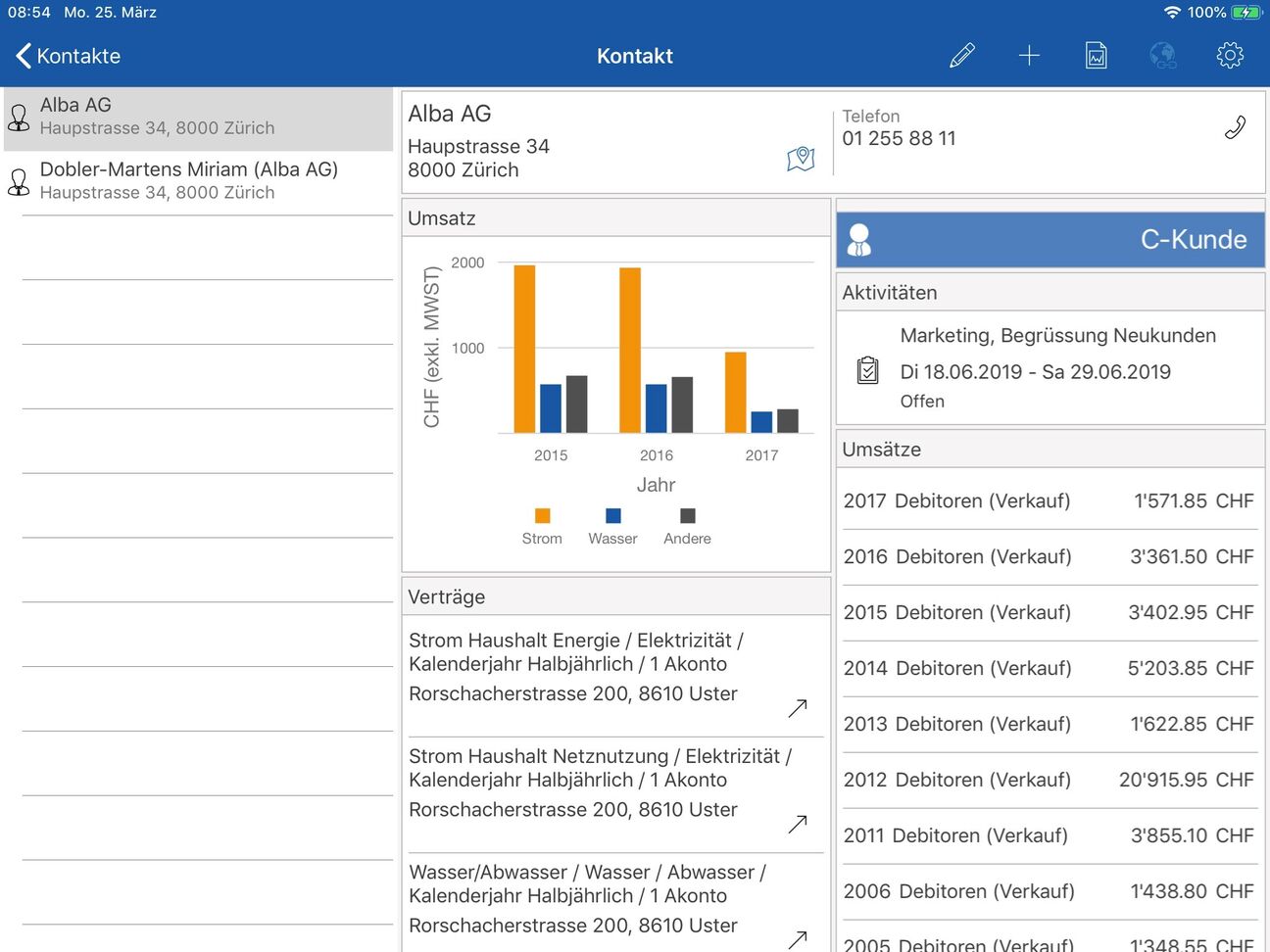Tap the Aktivitäten section header
Viewport: 1270px width, 952px height.
click(1050, 293)
